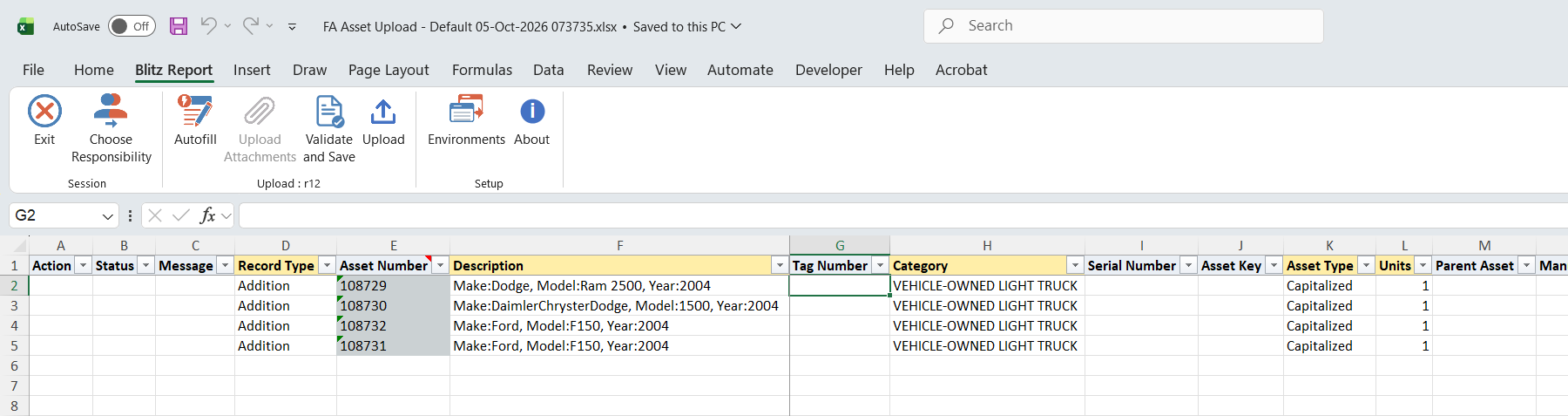Open the Asset Type column filter
The height and width of the screenshot is (416, 1568).
pos(1366,265)
